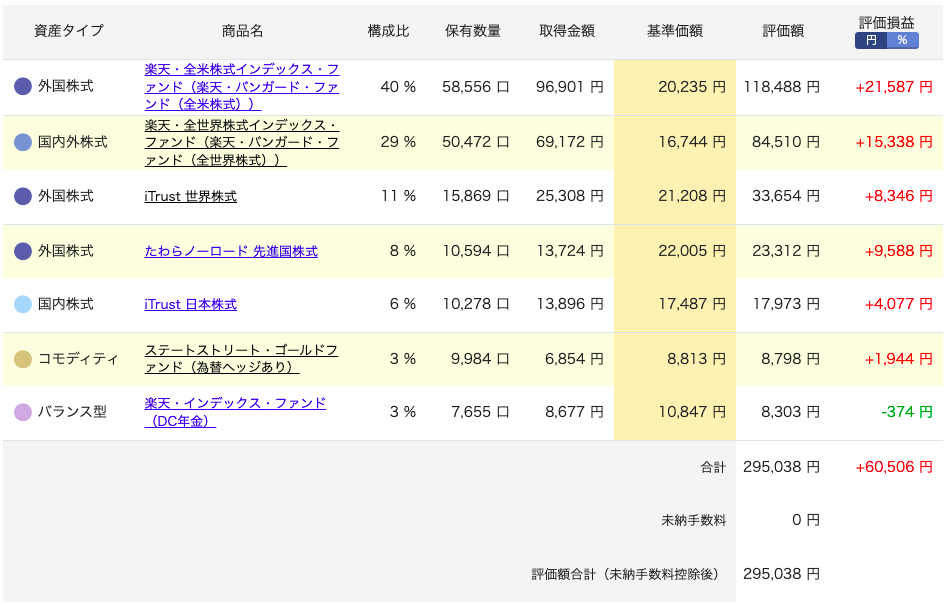Click 未納手数料 label
This screenshot has width=948, height=605.
click(x=693, y=520)
